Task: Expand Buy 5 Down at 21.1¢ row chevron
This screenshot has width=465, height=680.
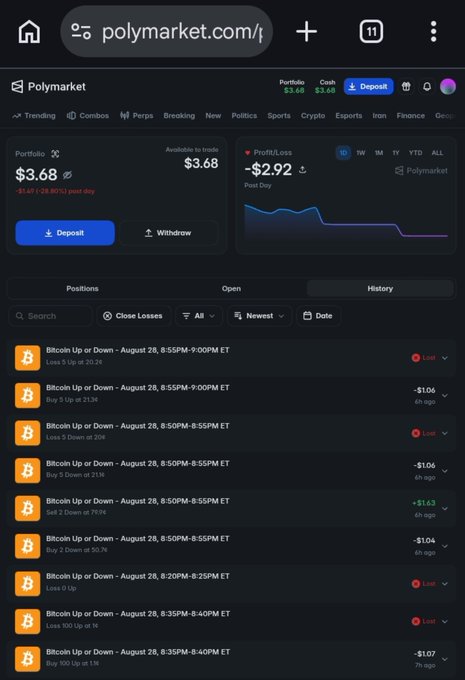Action: 445,471
